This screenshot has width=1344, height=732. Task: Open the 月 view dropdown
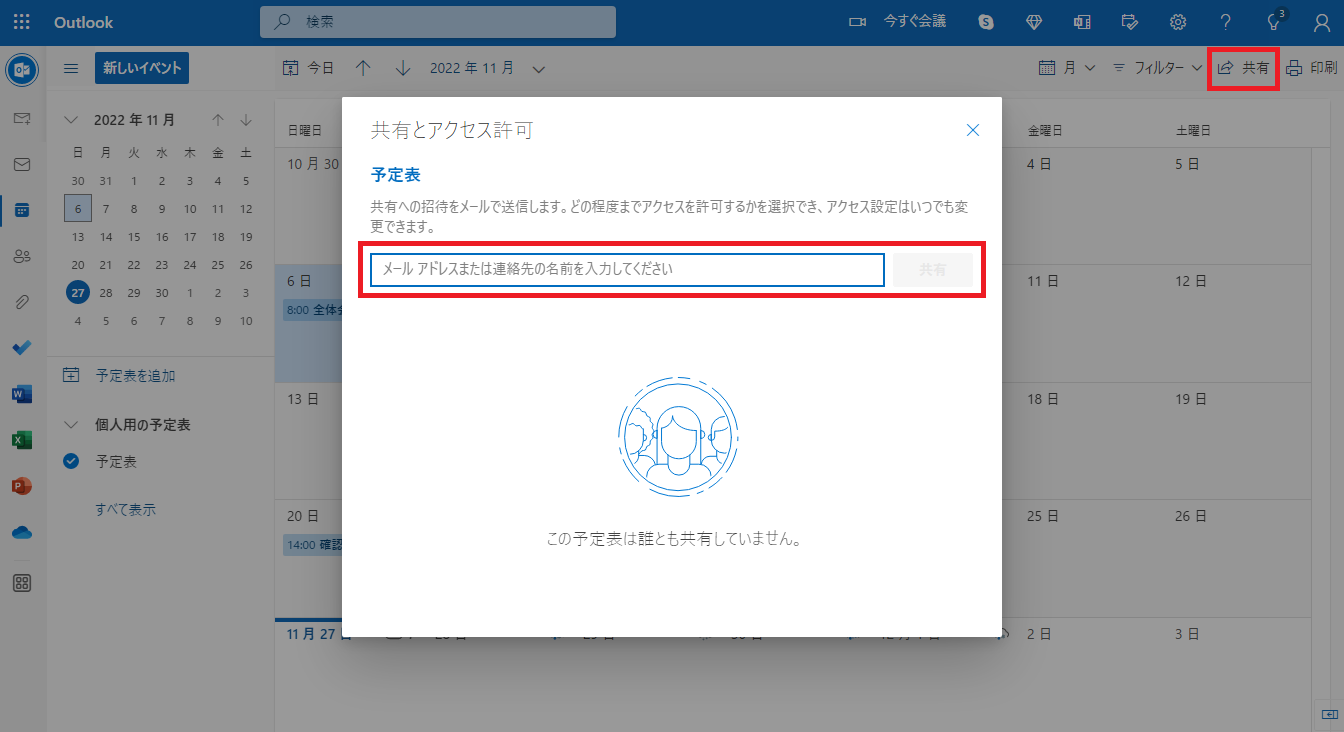pyautogui.click(x=1067, y=68)
